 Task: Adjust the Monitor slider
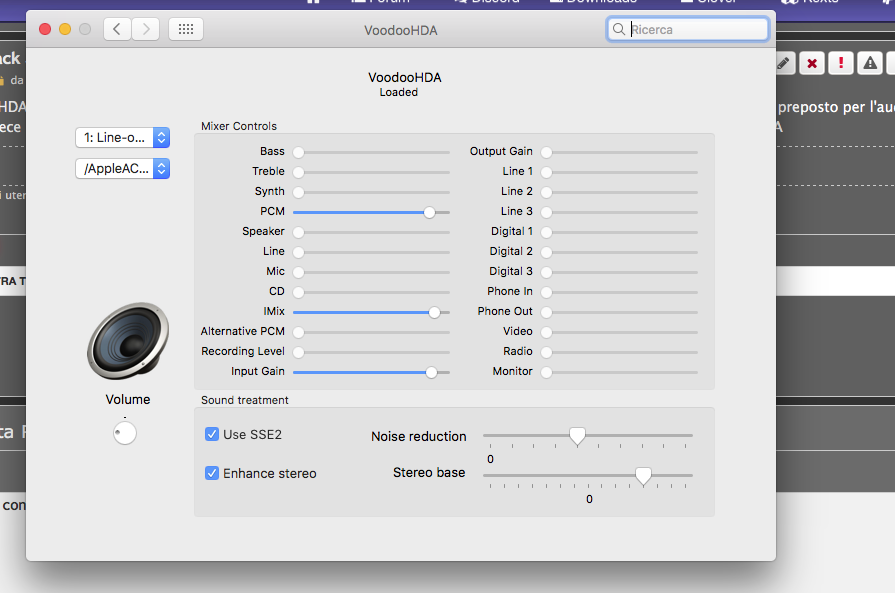[x=619, y=372]
